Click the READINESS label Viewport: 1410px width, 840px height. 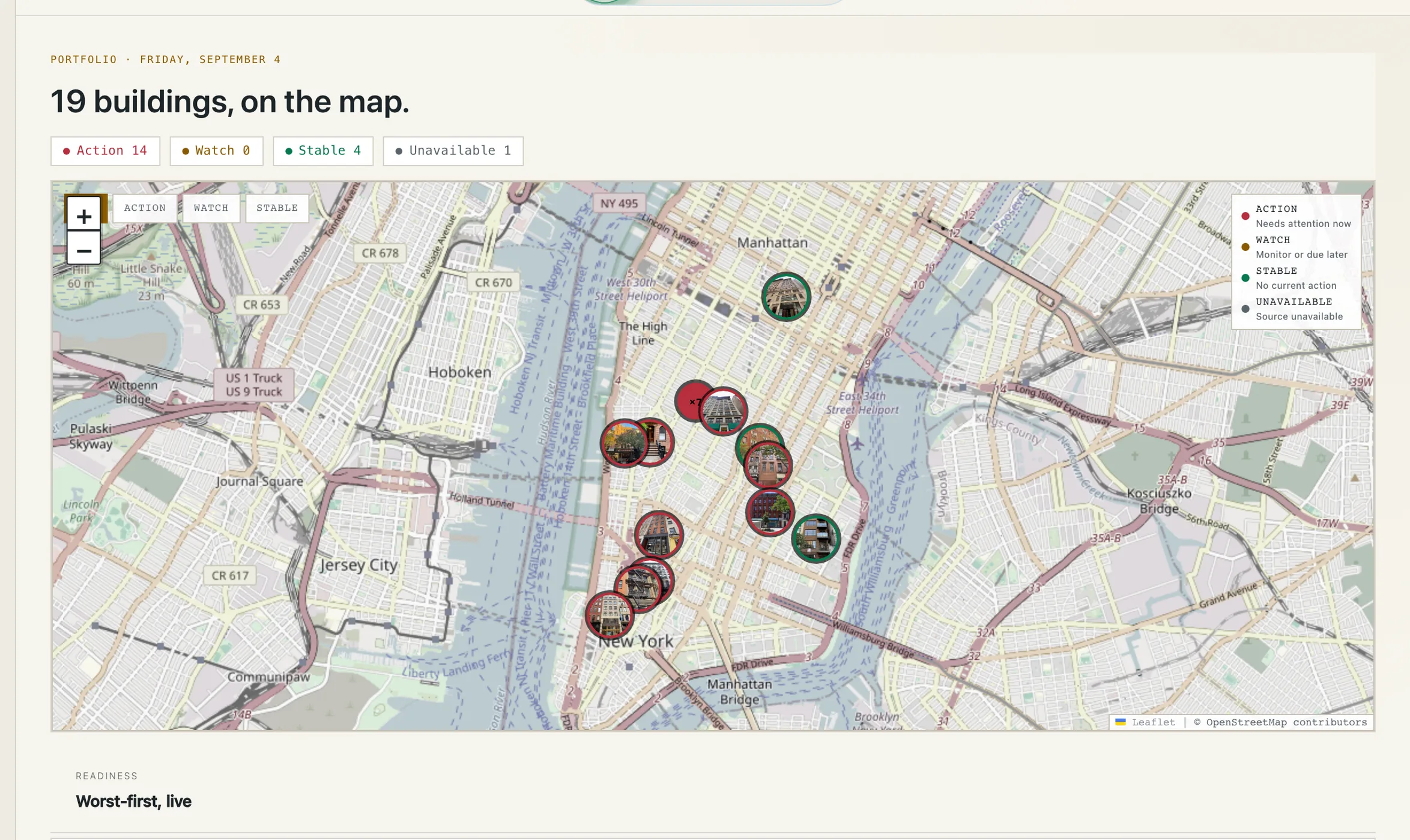(106, 776)
